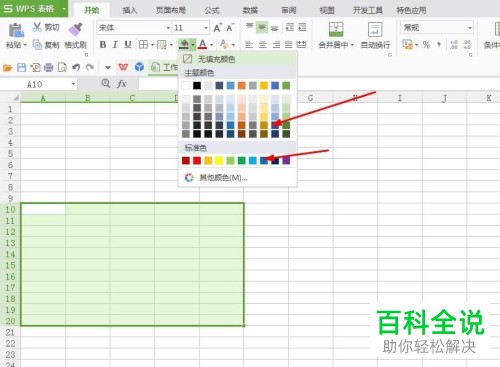Select row 5 header
The width and height of the screenshot is (500, 367).
[x=10, y=154]
